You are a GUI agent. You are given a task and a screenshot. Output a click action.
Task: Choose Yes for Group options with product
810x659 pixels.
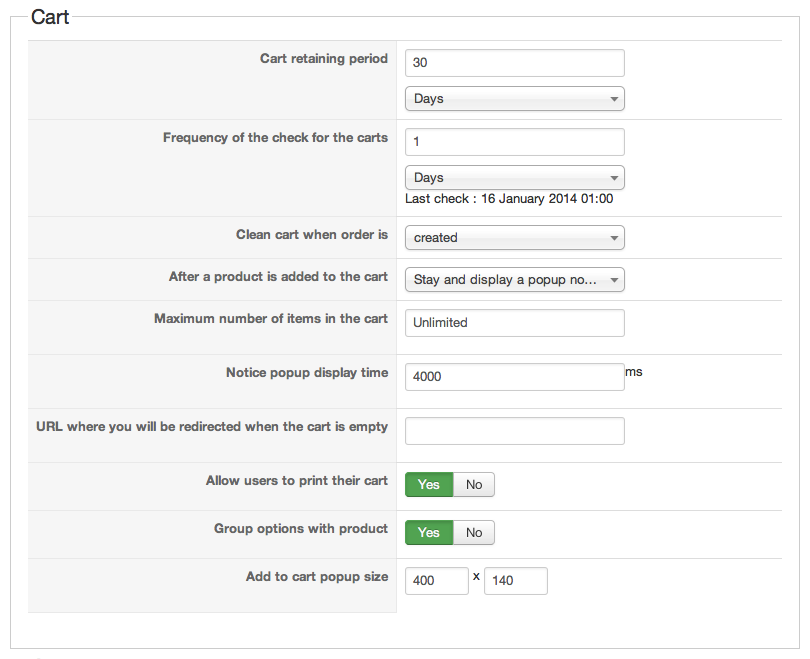coord(429,533)
